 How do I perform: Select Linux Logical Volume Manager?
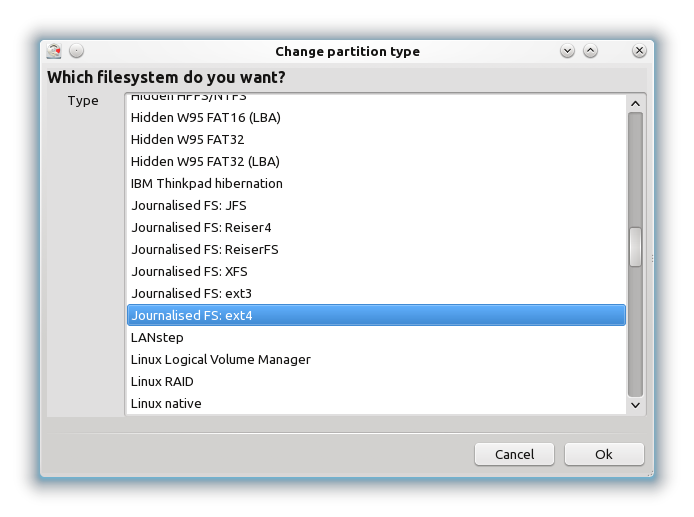(x=221, y=360)
